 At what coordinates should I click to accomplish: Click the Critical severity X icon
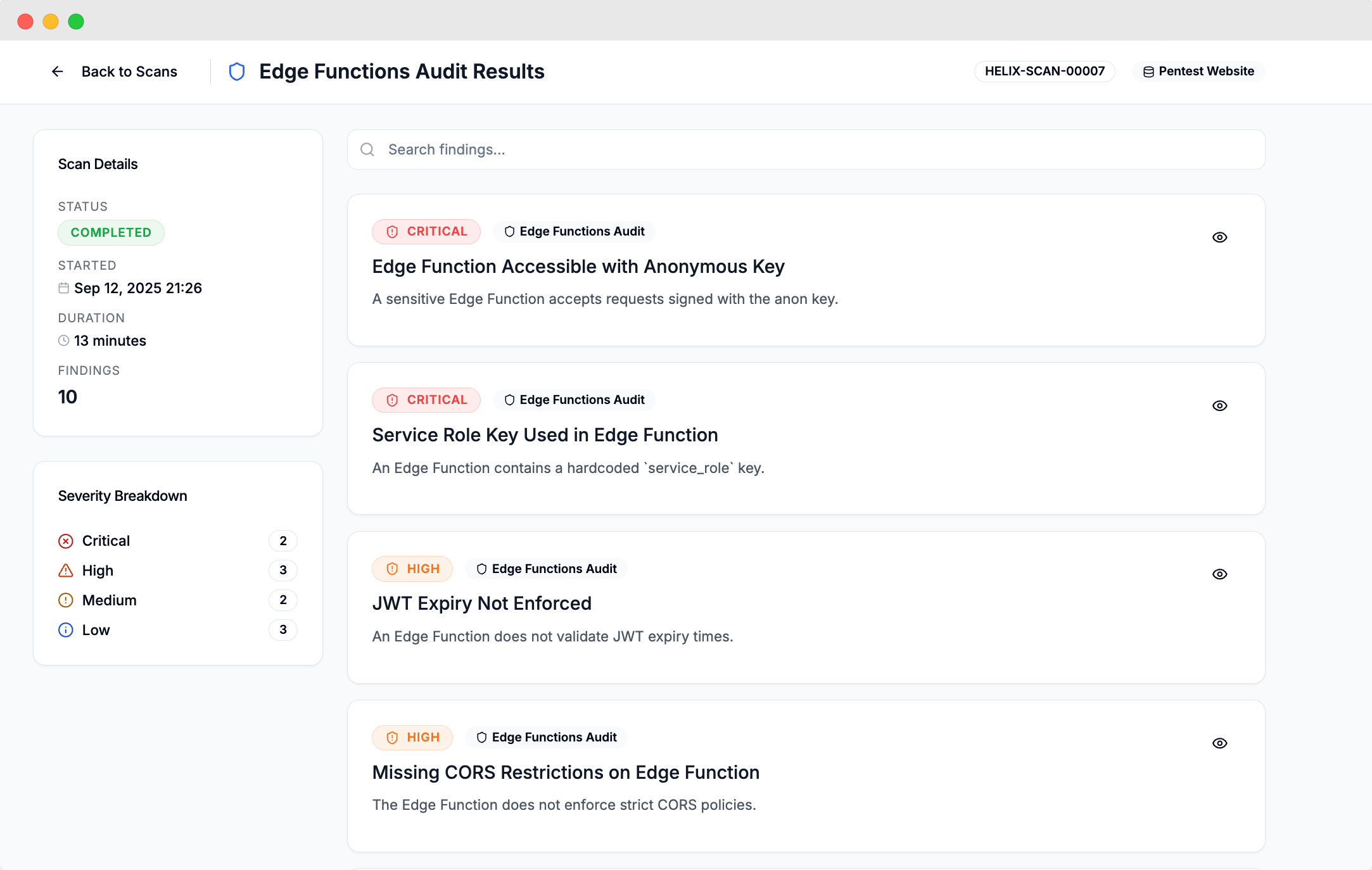point(66,541)
